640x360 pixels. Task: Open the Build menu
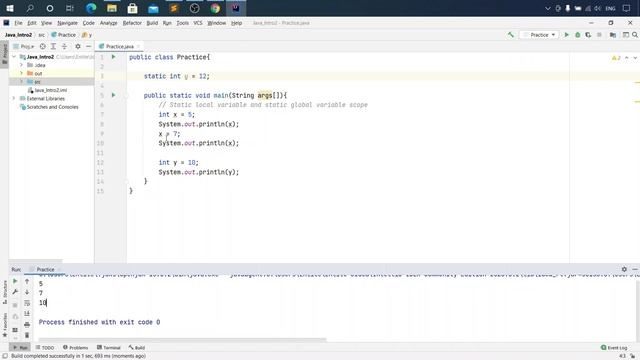[x=152, y=23]
